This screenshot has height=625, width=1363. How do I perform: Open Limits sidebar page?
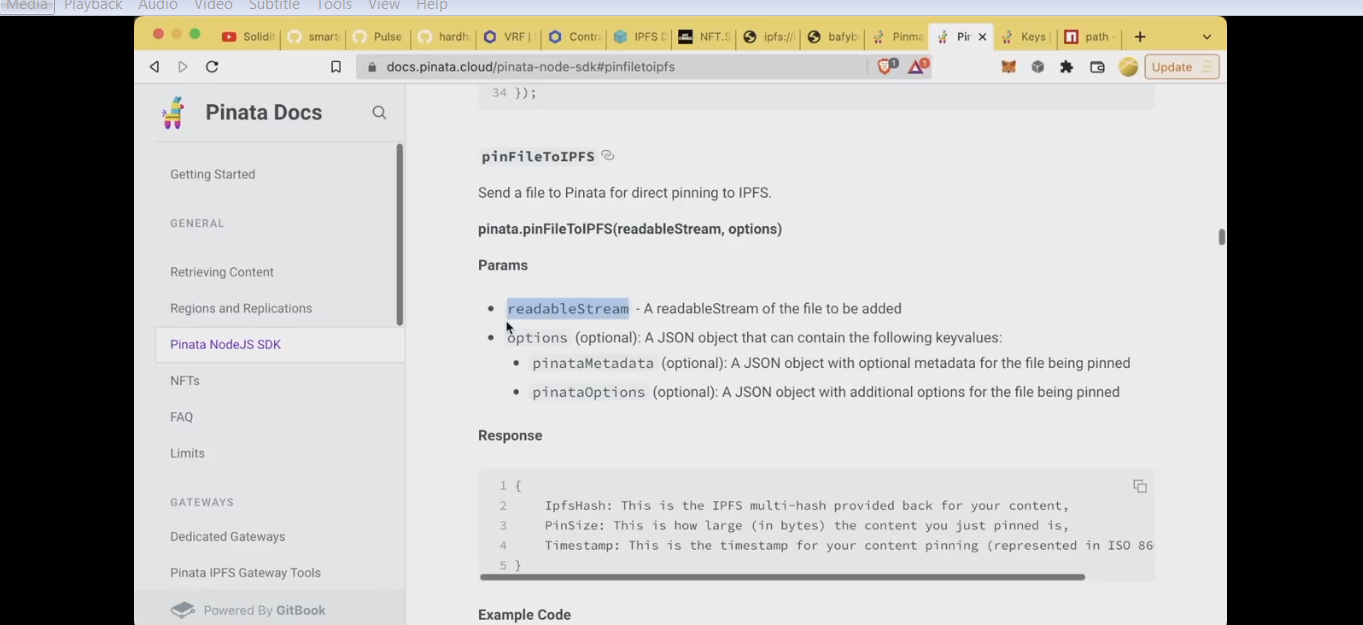(187, 453)
